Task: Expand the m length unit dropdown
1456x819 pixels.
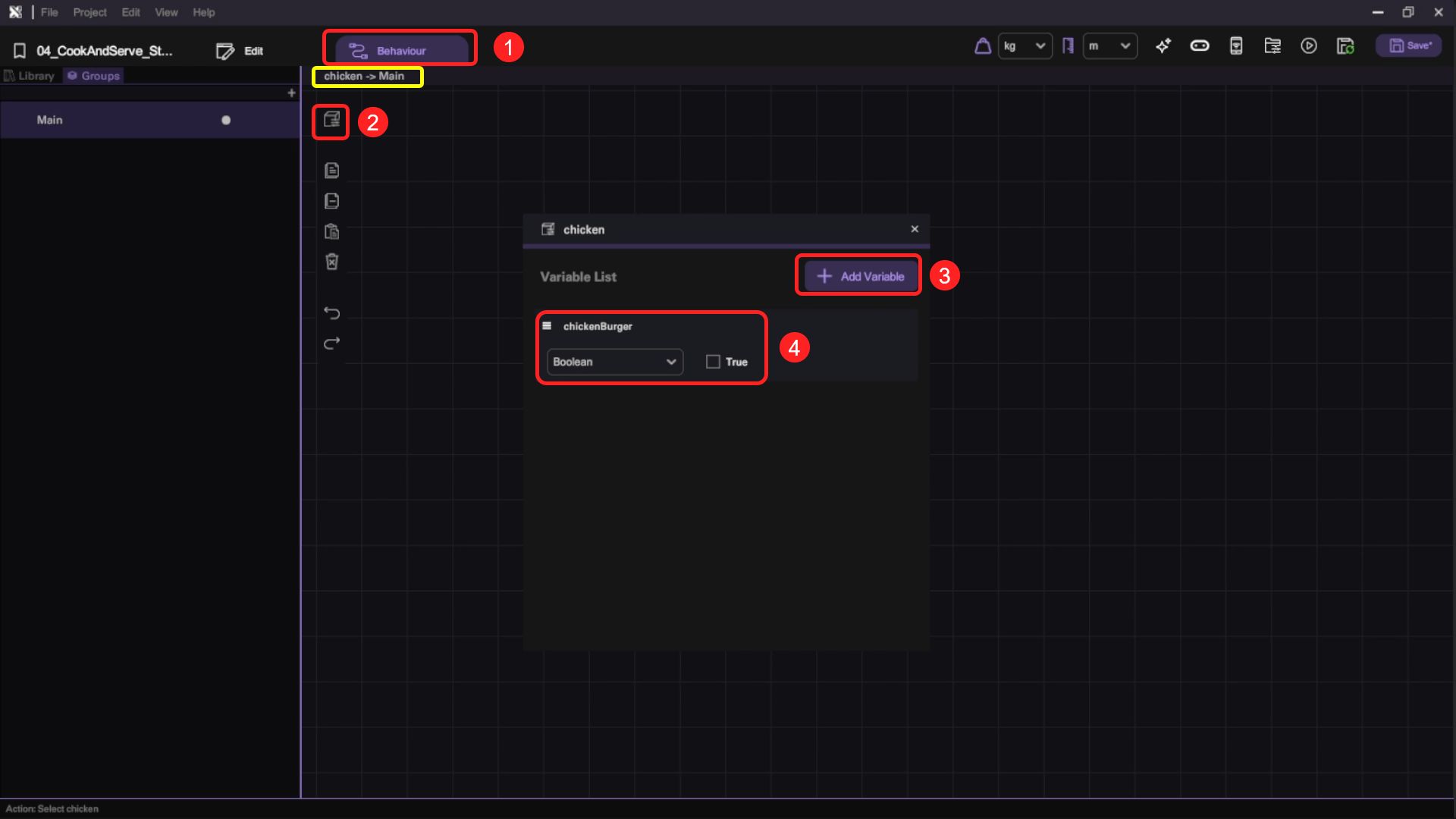Action: (x=1109, y=46)
